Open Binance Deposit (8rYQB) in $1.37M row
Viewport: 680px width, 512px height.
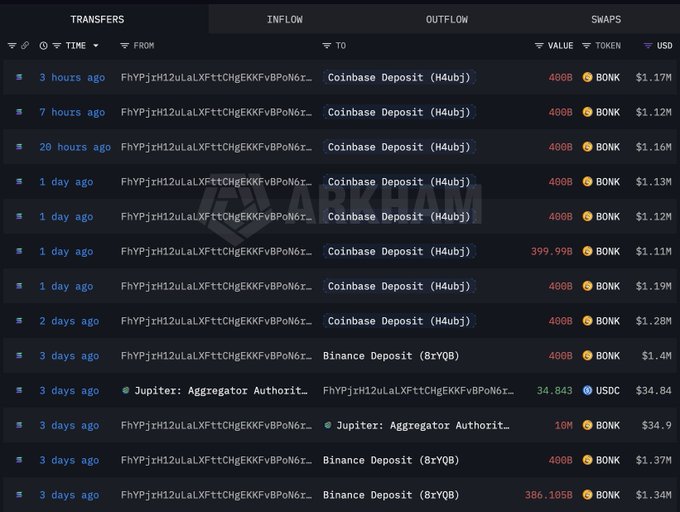(x=391, y=460)
